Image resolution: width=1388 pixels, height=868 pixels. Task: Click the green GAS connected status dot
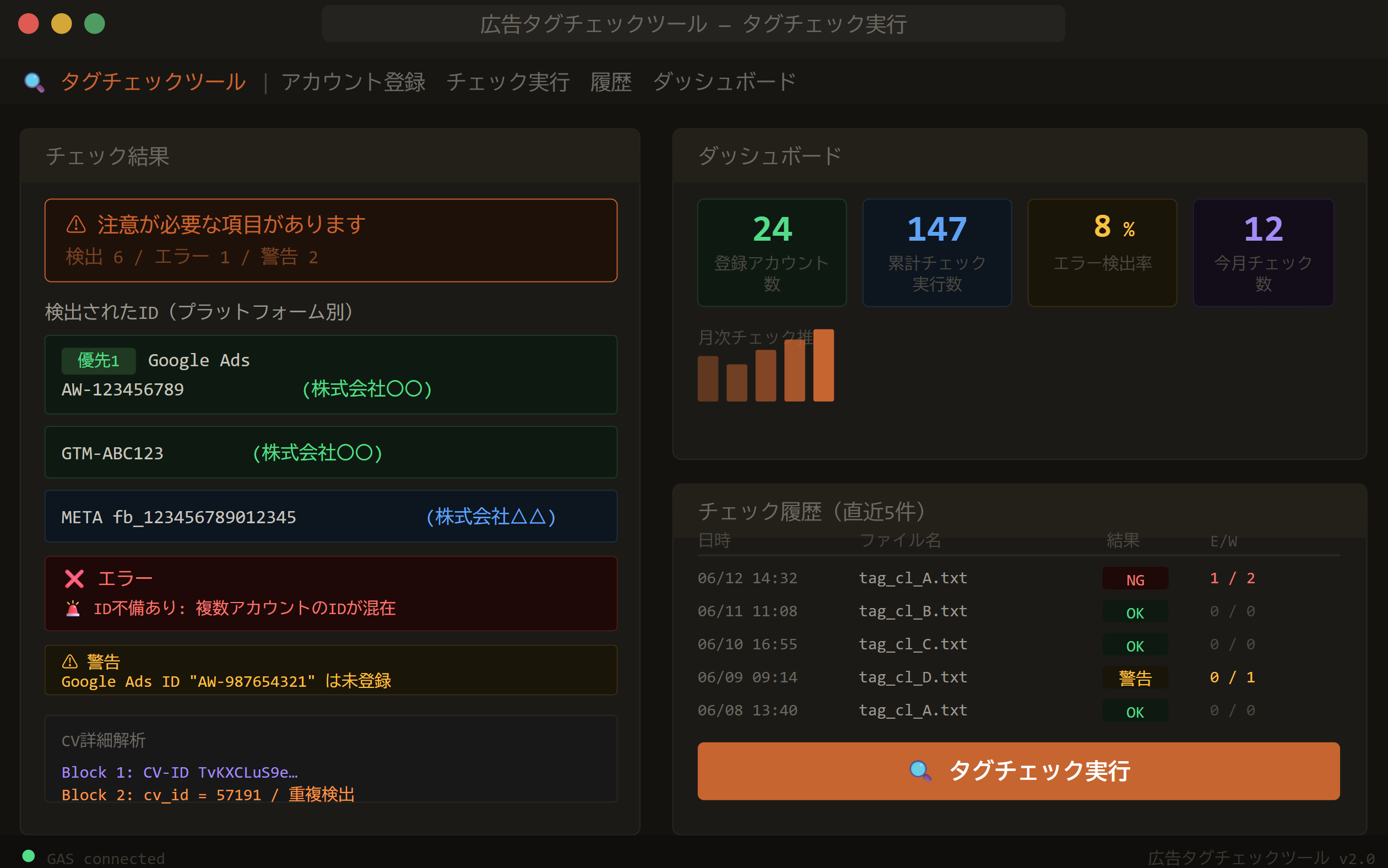28,856
